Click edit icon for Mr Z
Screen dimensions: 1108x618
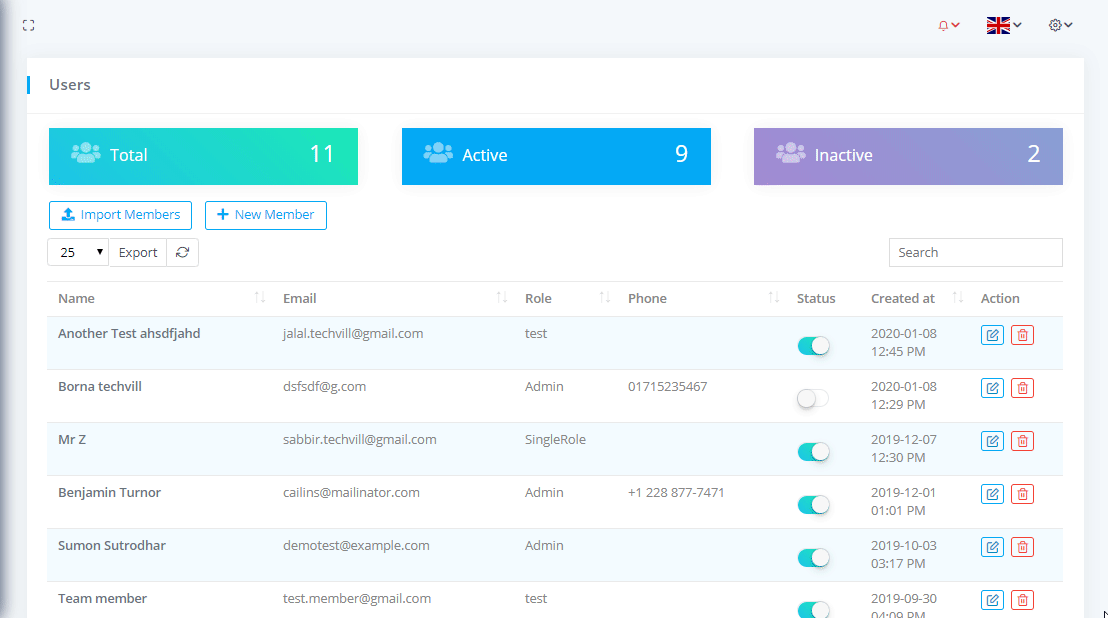coord(992,441)
